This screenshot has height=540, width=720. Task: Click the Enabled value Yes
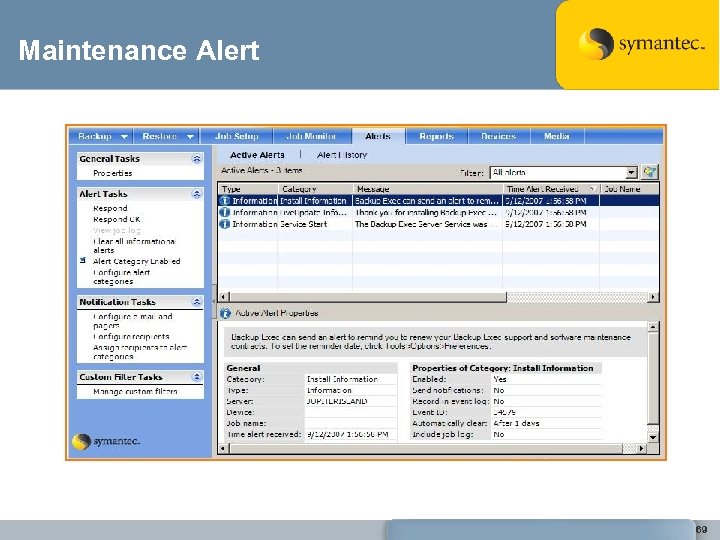click(x=500, y=379)
